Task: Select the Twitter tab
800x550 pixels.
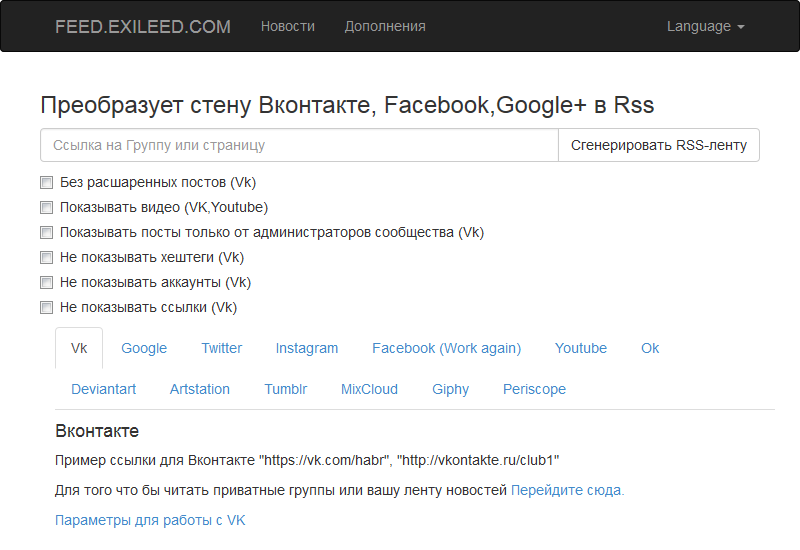Action: pyautogui.click(x=221, y=349)
